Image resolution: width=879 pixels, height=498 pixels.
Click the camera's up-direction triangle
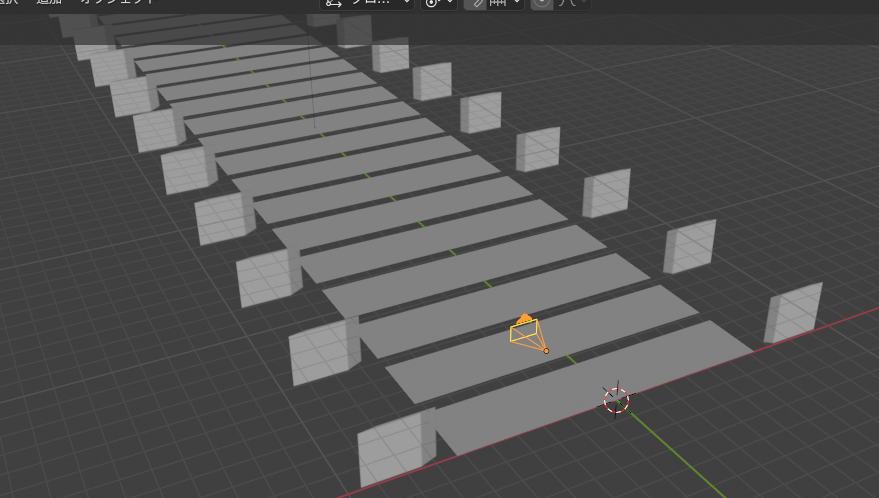click(525, 318)
